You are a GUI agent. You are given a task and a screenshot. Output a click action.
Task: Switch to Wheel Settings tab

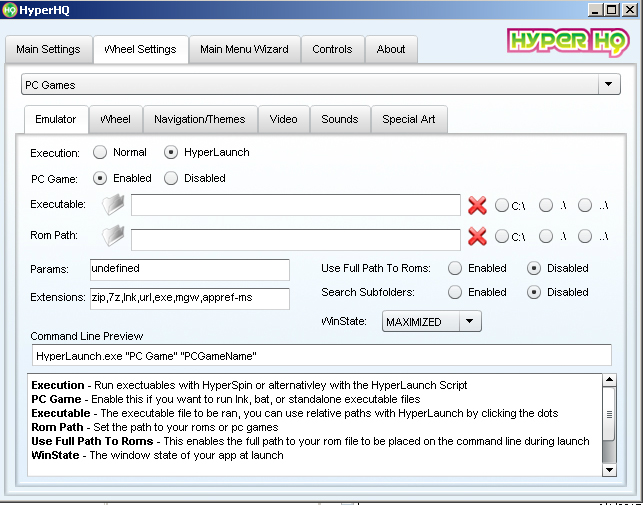point(141,49)
